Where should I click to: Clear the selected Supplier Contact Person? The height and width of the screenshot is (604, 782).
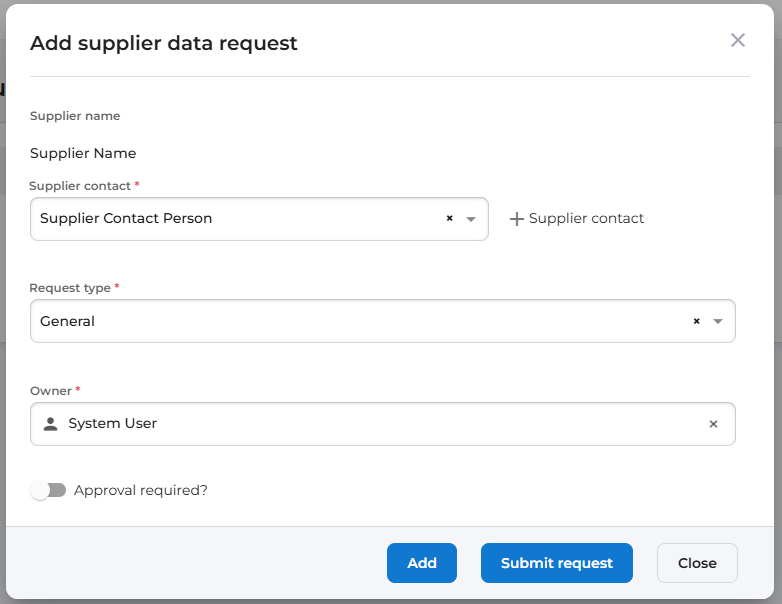pos(449,218)
